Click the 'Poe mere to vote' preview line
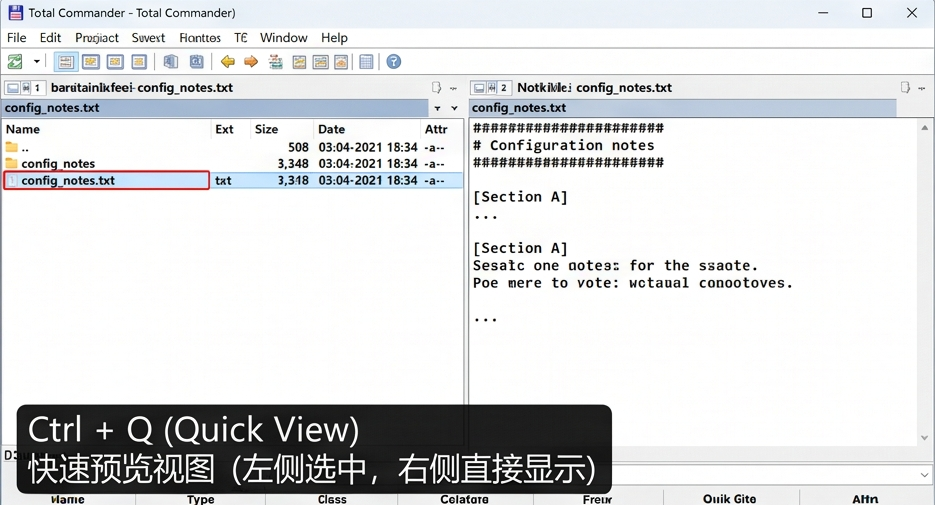This screenshot has height=505, width=935. click(633, 283)
